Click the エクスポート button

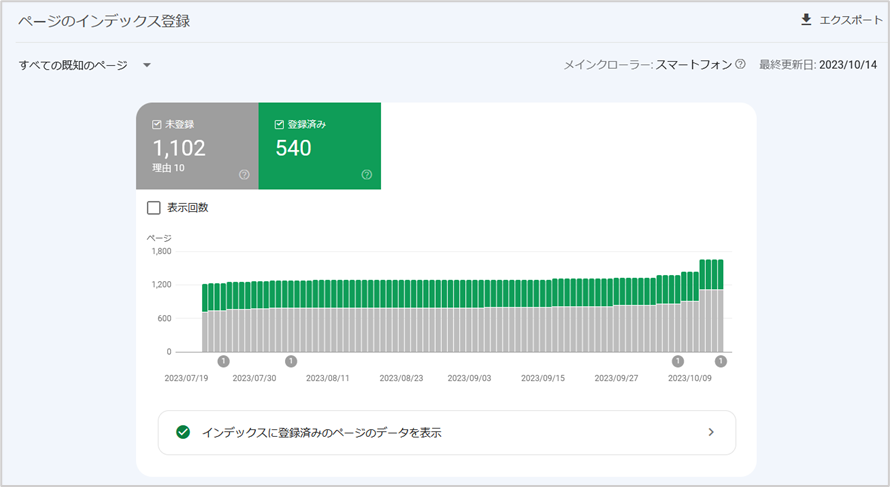pyautogui.click(x=842, y=20)
